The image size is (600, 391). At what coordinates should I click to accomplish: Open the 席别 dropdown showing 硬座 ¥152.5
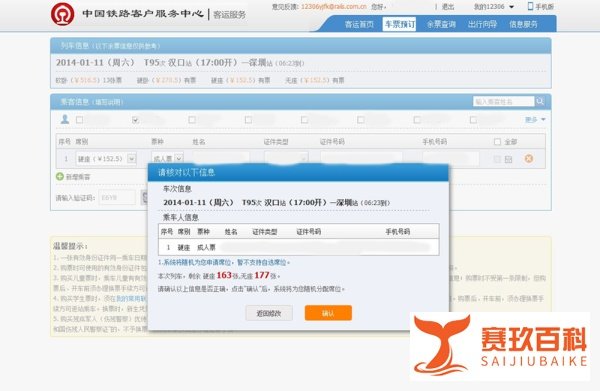pos(106,158)
